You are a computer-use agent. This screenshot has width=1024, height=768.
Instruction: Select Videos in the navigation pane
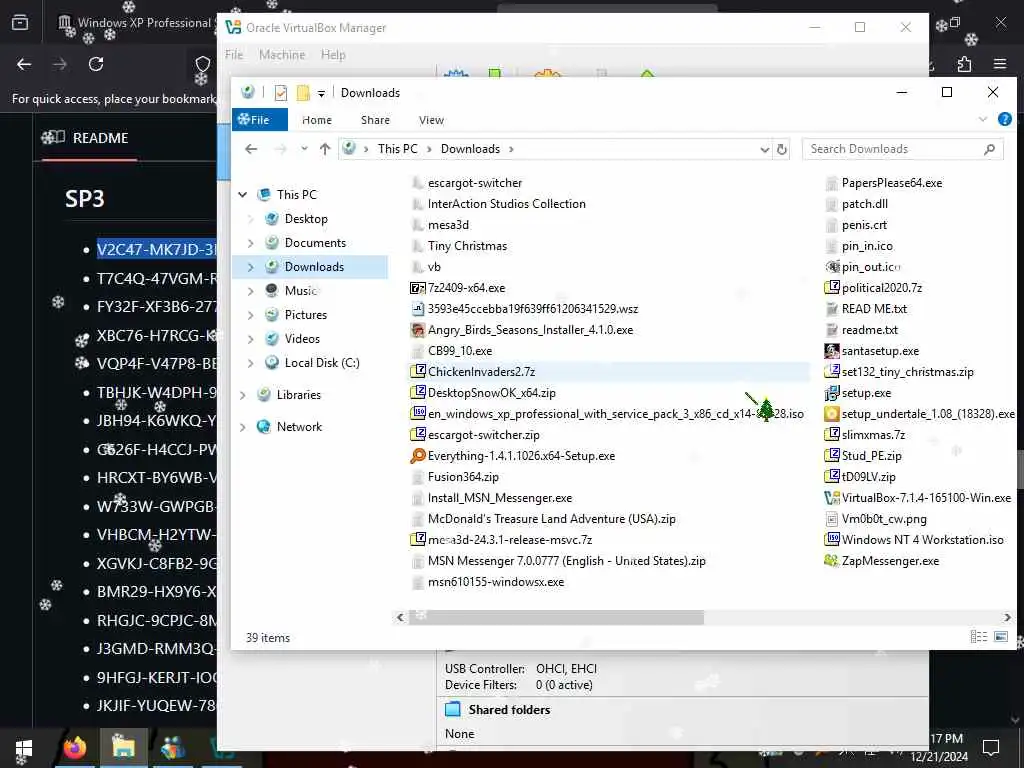[302, 339]
